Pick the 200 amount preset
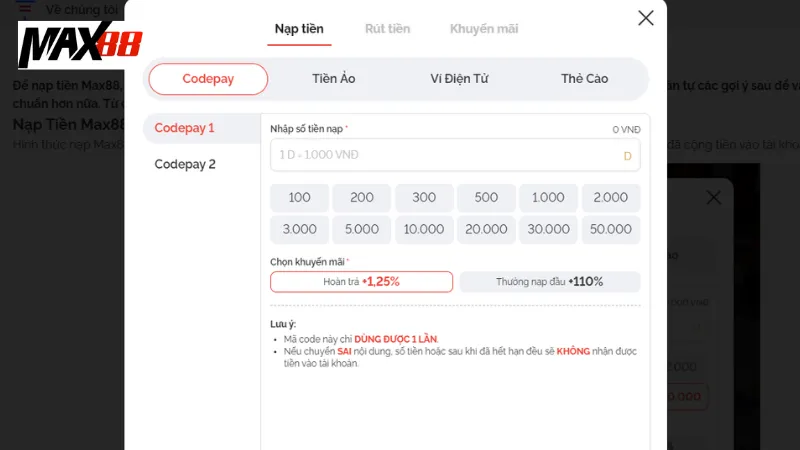Viewport: 800px width, 450px height. click(x=362, y=197)
